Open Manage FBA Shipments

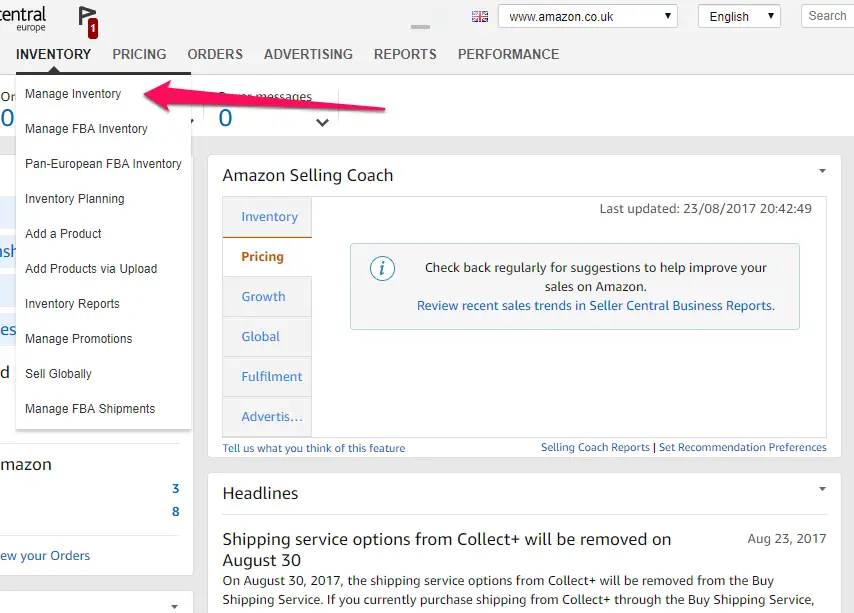pyautogui.click(x=90, y=408)
